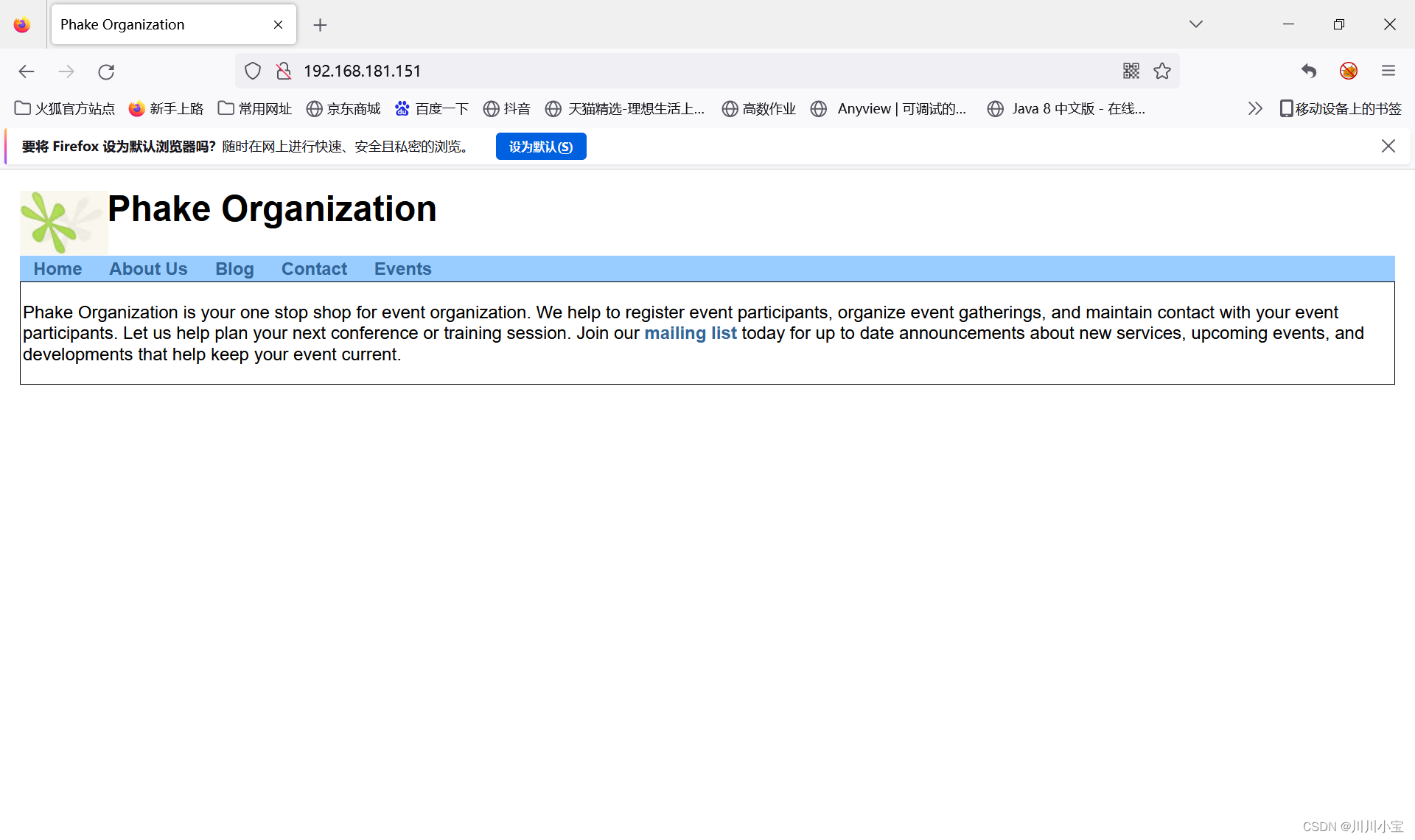This screenshot has width=1415, height=840.
Task: Follow the mailing list link
Action: tap(690, 333)
